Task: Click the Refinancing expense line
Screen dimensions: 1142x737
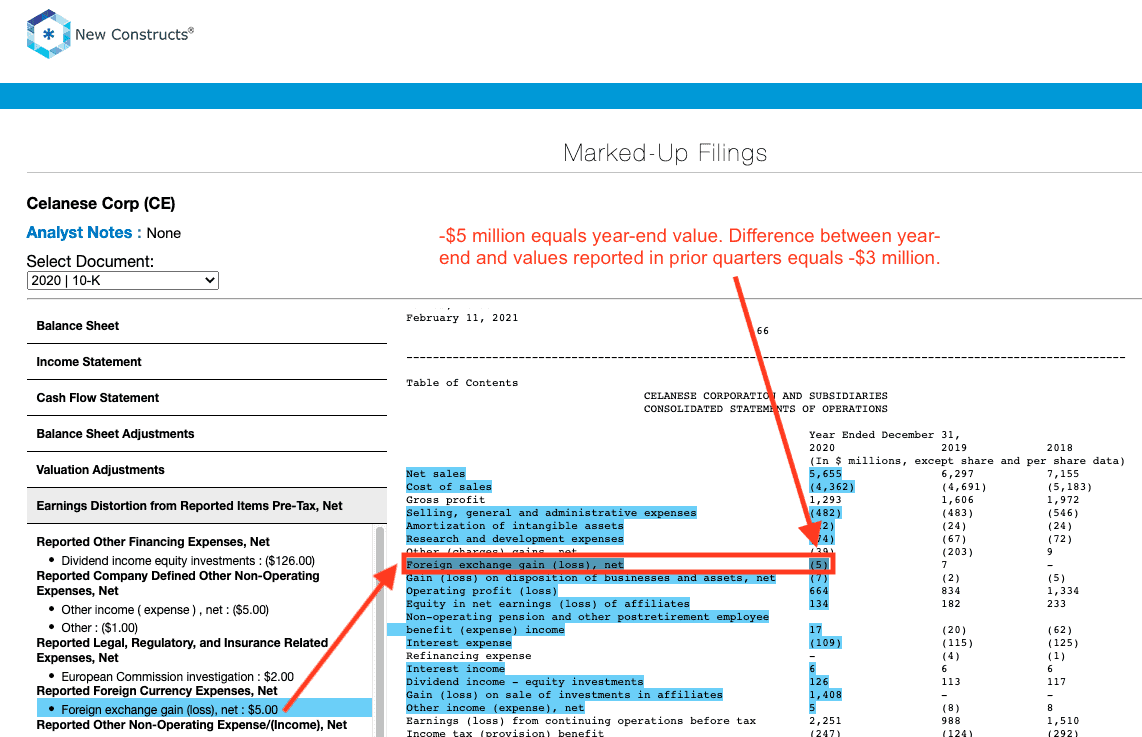Action: point(468,656)
